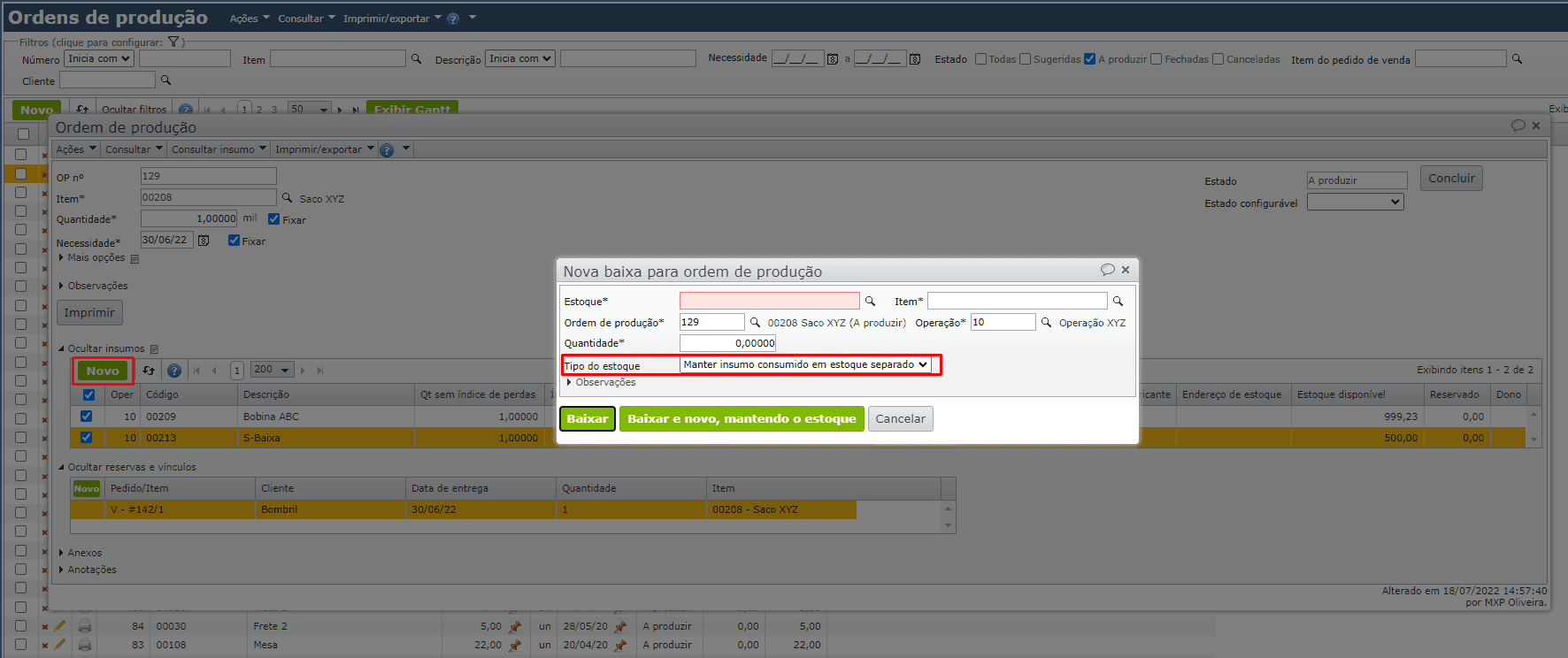Click the printer icon on the row 83
The height and width of the screenshot is (658, 1568).
pyautogui.click(x=85, y=645)
